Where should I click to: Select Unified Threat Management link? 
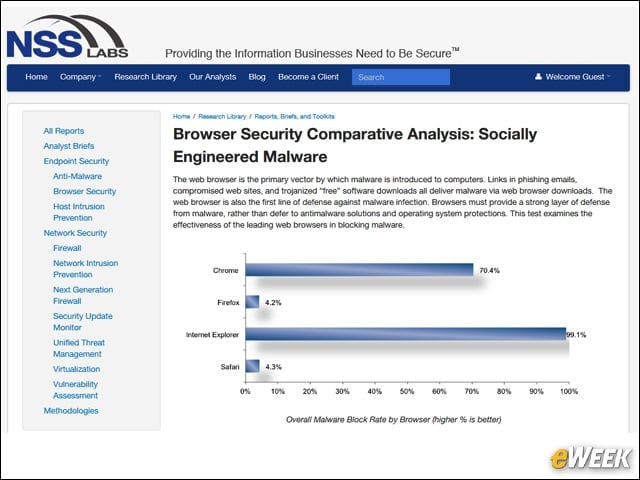click(x=79, y=348)
